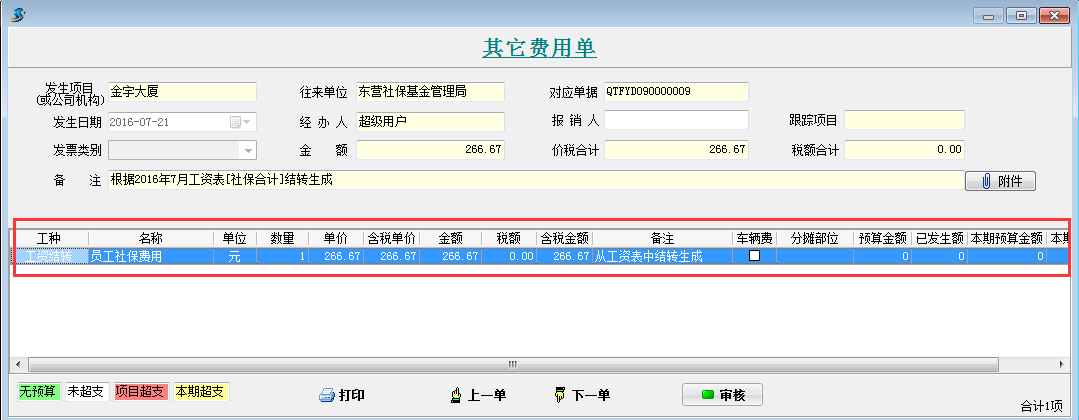Image resolution: width=1079 pixels, height=420 pixels.
Task: Maximize the window
Action: tap(1021, 15)
